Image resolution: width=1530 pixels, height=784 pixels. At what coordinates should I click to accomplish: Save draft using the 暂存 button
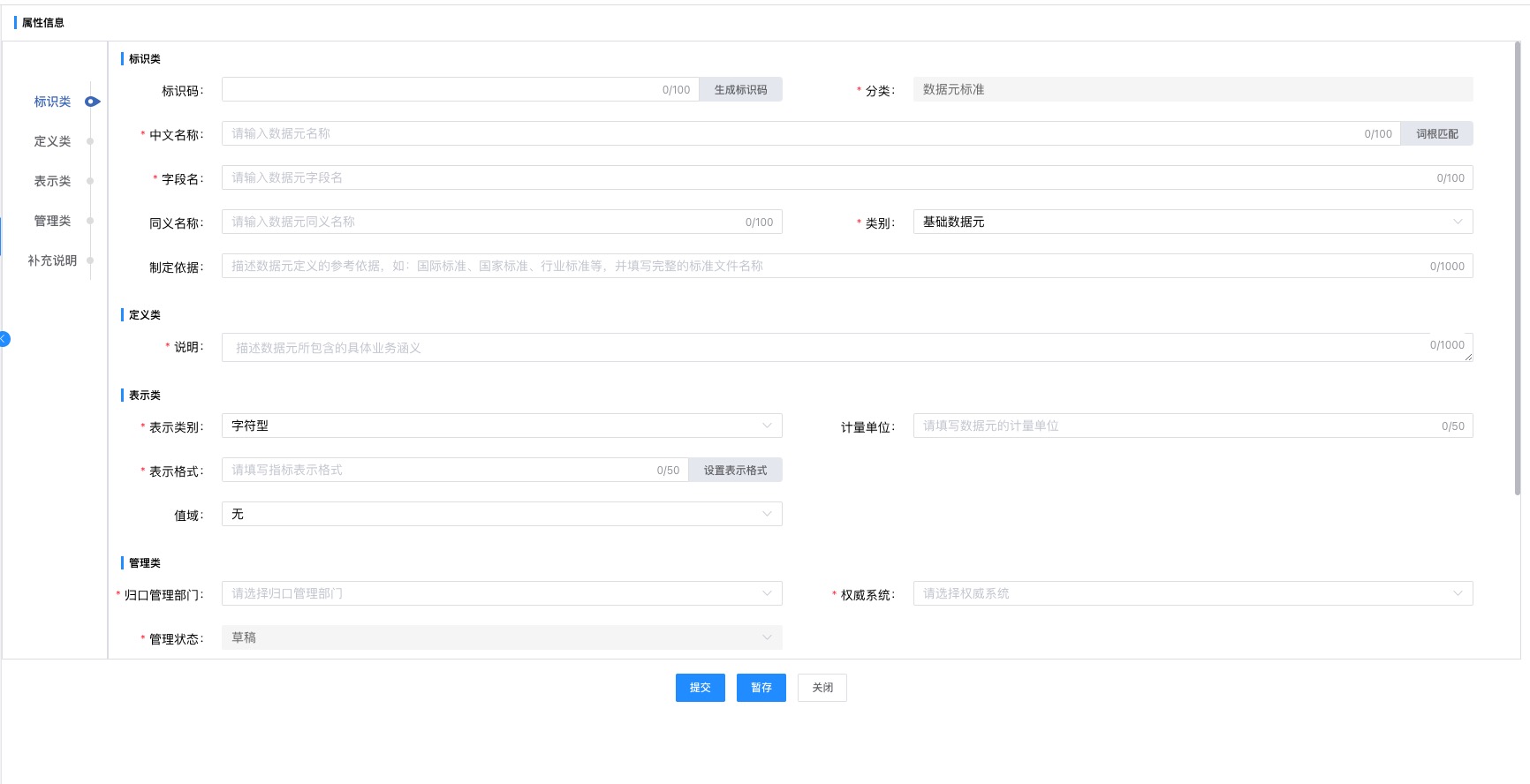click(x=761, y=688)
